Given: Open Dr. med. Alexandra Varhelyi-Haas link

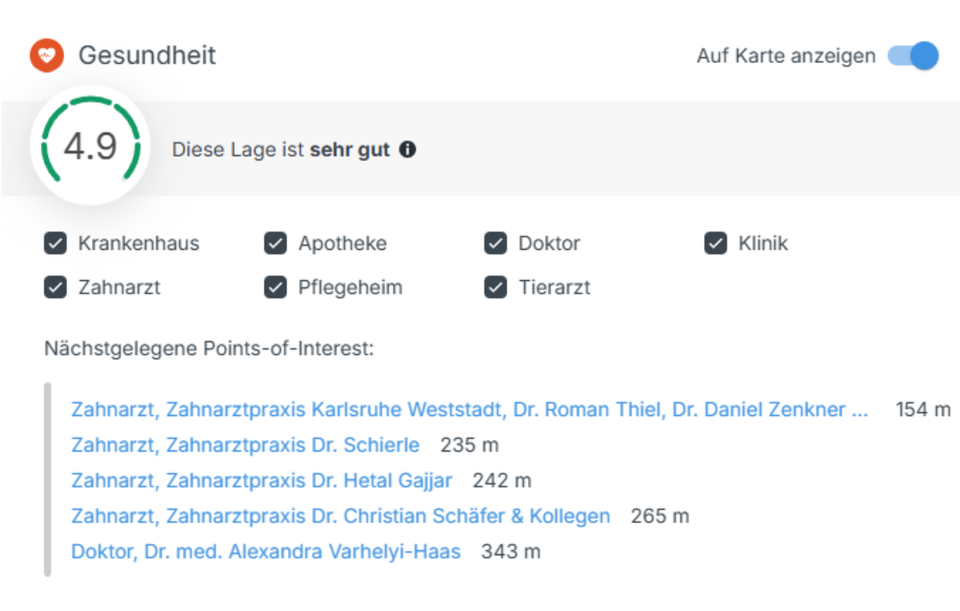Looking at the screenshot, I should click(x=265, y=552).
